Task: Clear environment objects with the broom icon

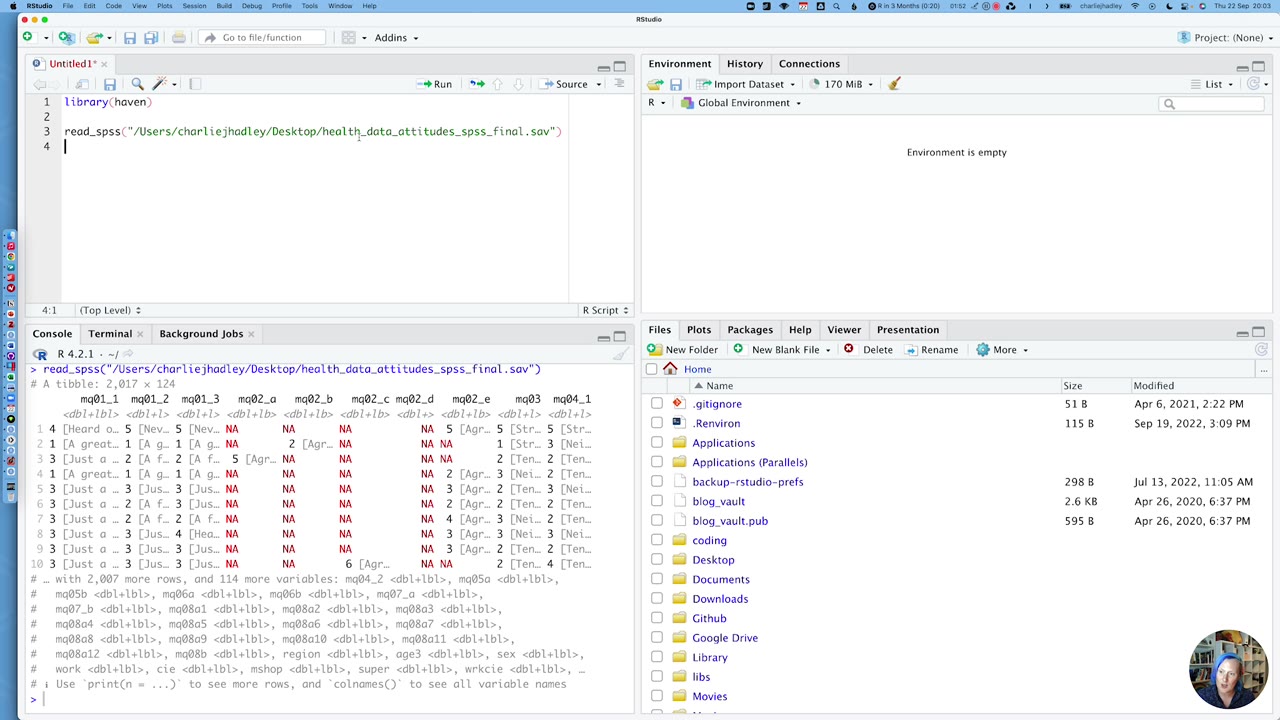Action: [x=894, y=84]
